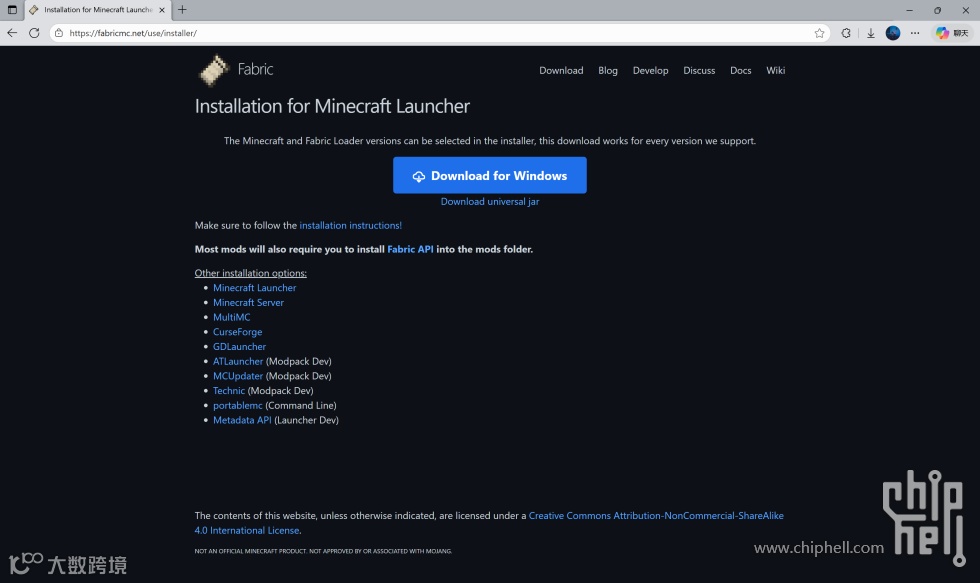Viewport: 980px width, 583px height.
Task: Open the tab actions menu icon
Action: pos(12,10)
